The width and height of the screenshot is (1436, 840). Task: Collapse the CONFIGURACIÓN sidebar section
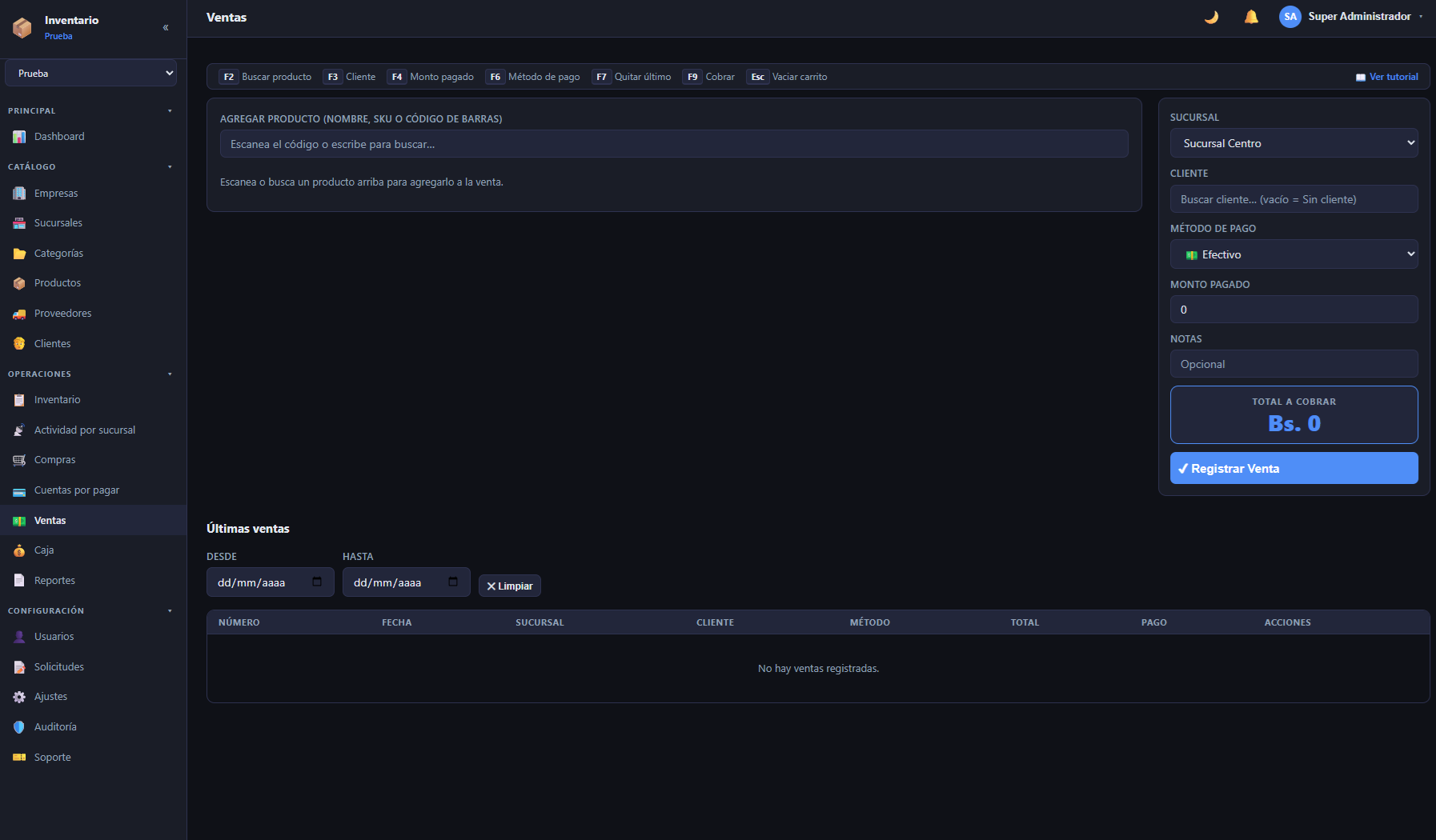(170, 611)
